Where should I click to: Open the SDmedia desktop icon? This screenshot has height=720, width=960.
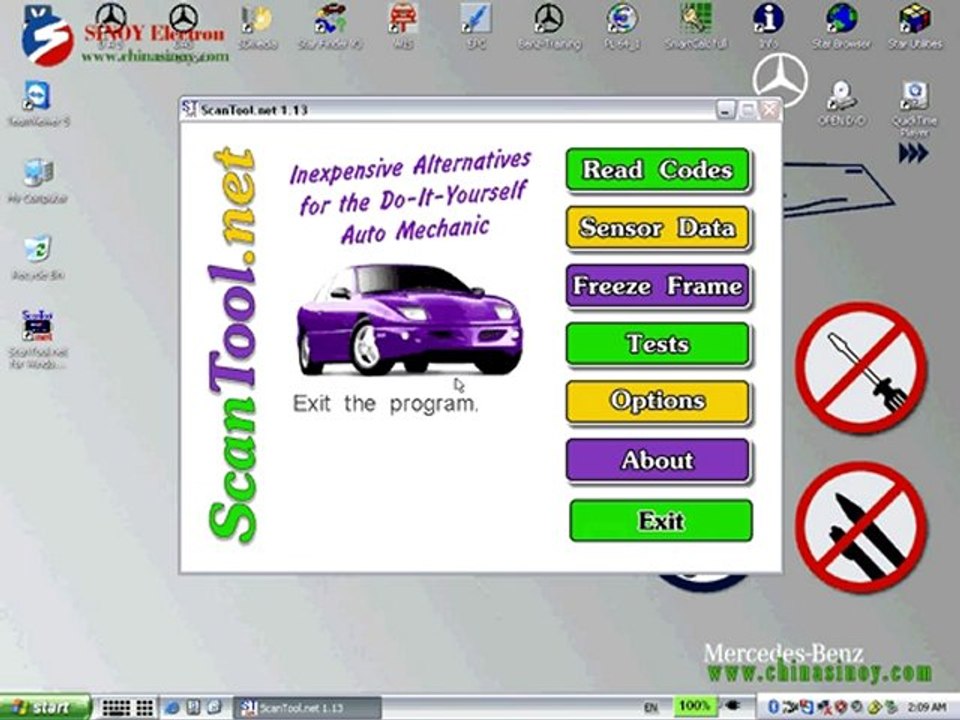(257, 27)
